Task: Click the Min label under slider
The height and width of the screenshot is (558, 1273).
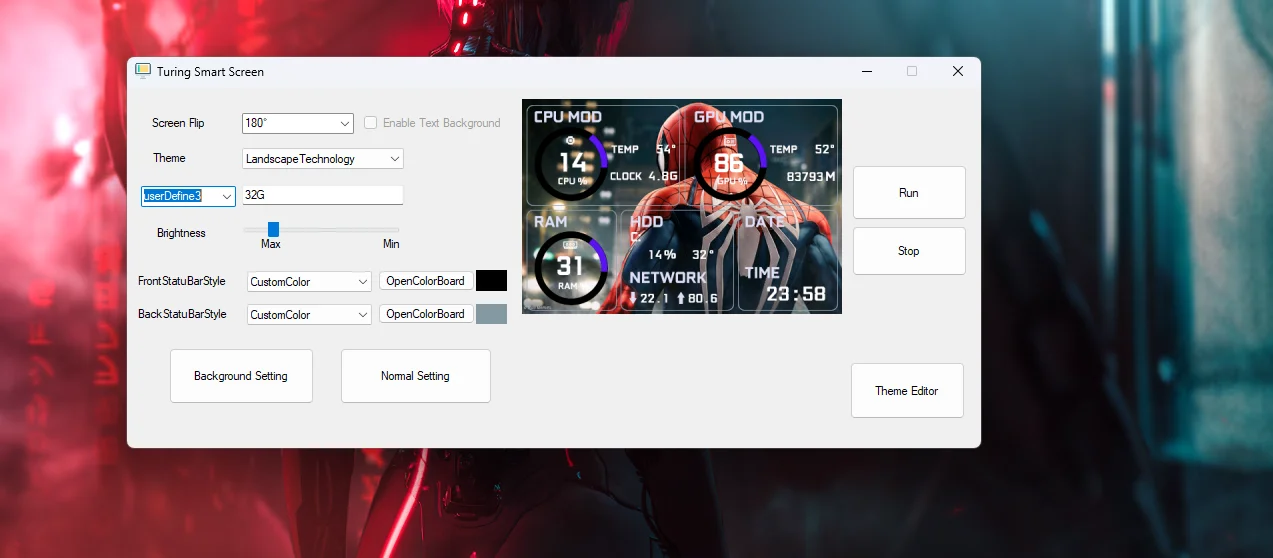Action: (x=391, y=244)
